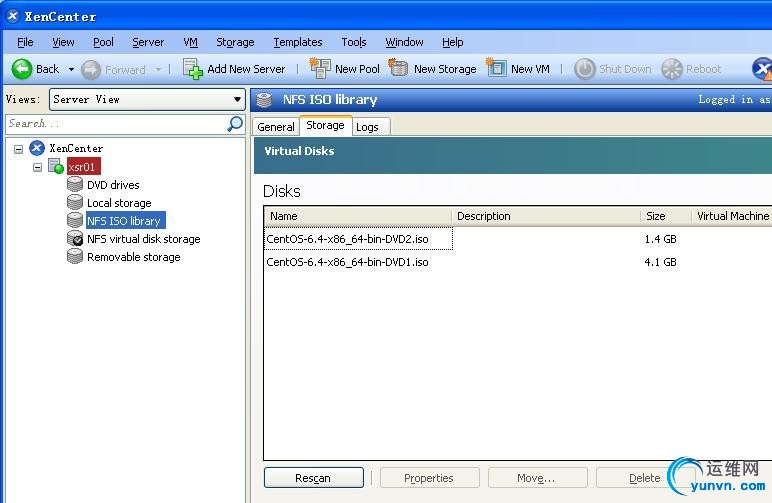This screenshot has width=772, height=503.
Task: Select Local storage in tree
Action: coord(119,203)
